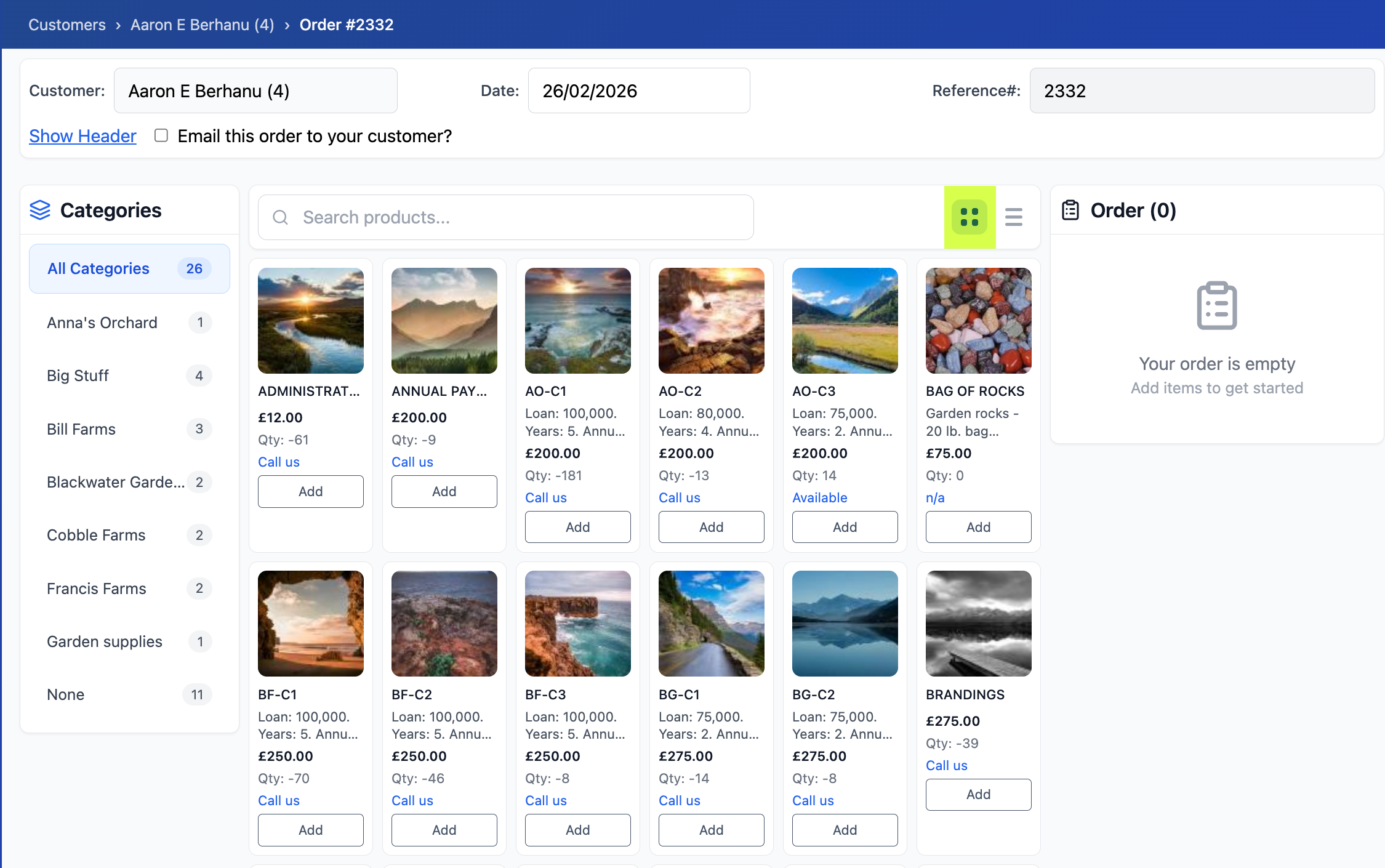Click the empty order clipboard illustration
The image size is (1385, 868).
tap(1216, 305)
